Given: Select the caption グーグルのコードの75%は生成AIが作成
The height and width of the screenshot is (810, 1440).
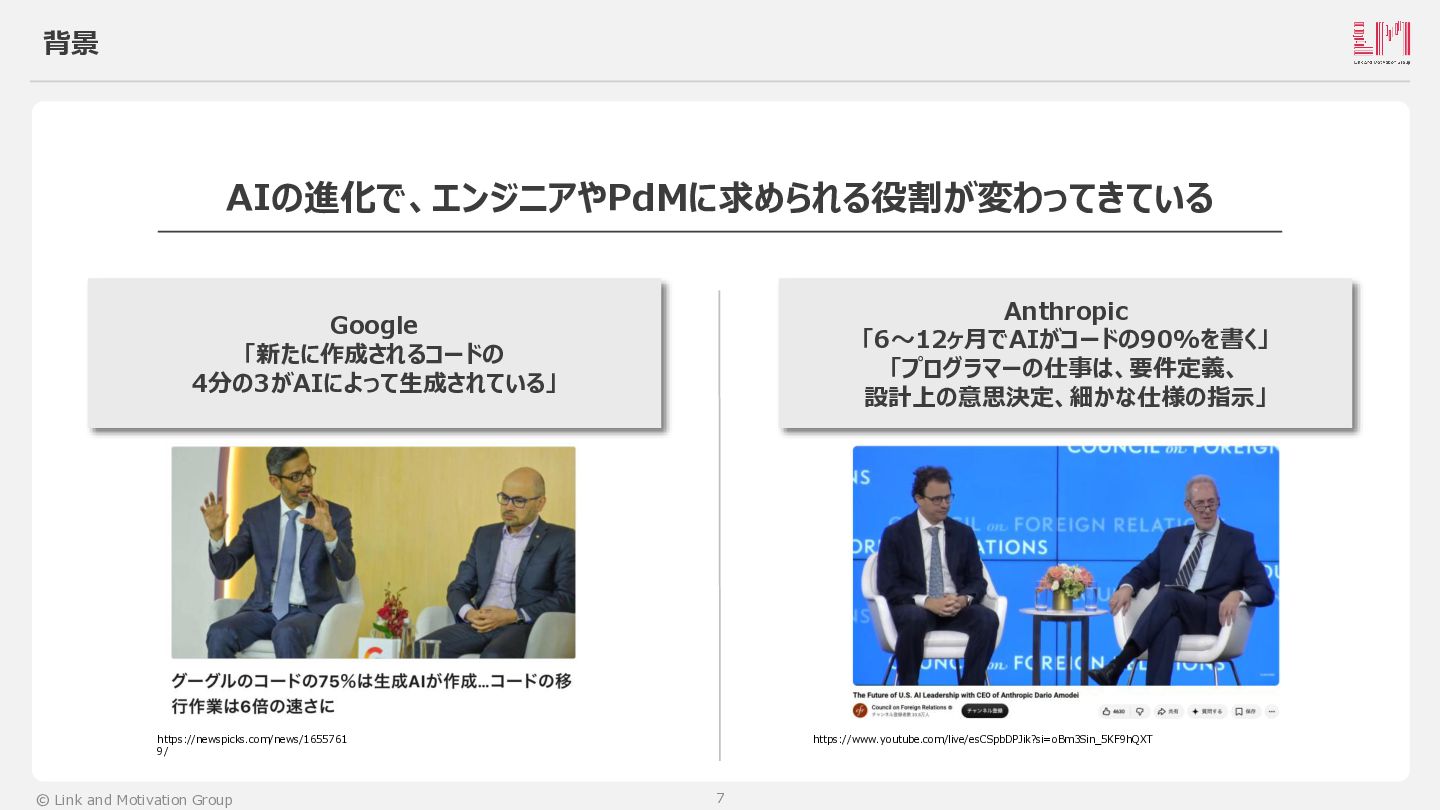Looking at the screenshot, I should [x=371, y=694].
